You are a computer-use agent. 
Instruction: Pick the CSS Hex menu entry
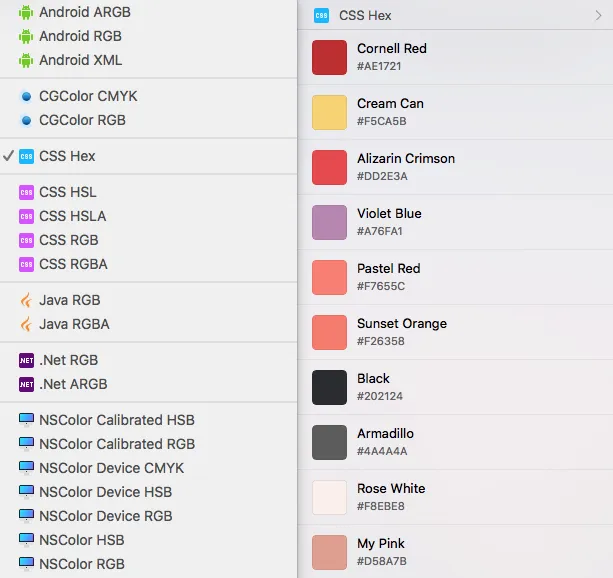(149, 156)
